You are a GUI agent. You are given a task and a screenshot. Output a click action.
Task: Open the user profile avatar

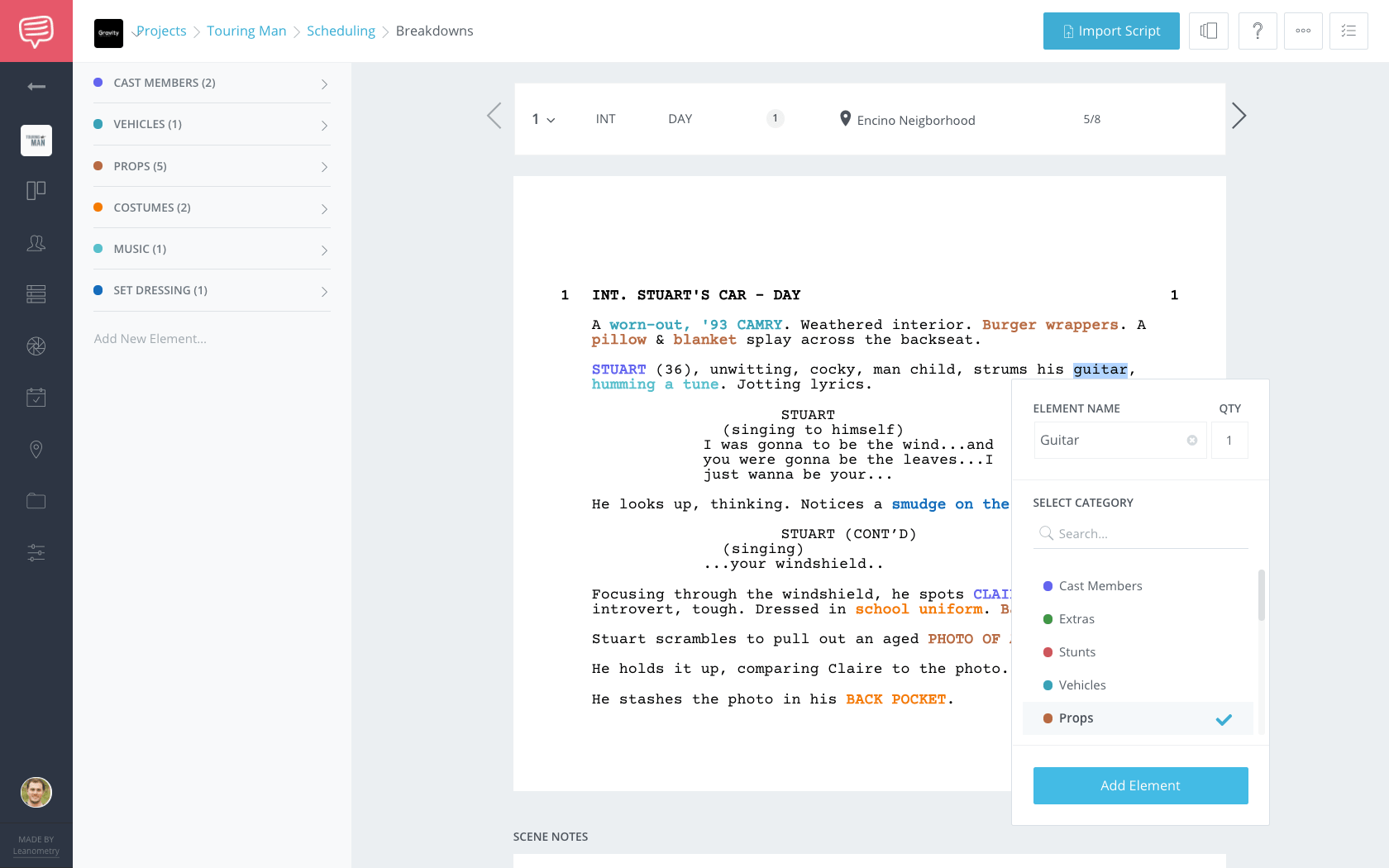tap(36, 793)
